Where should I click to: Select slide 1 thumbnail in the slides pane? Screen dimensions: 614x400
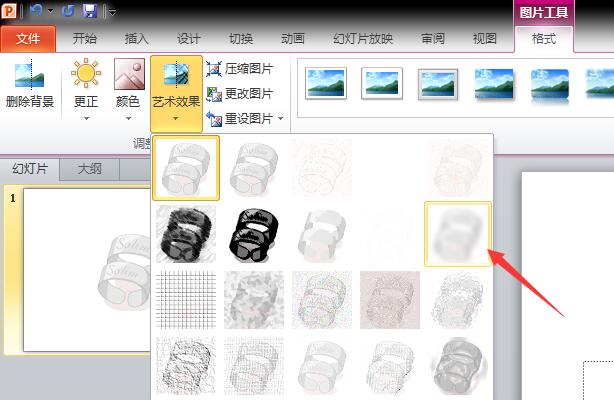87,270
